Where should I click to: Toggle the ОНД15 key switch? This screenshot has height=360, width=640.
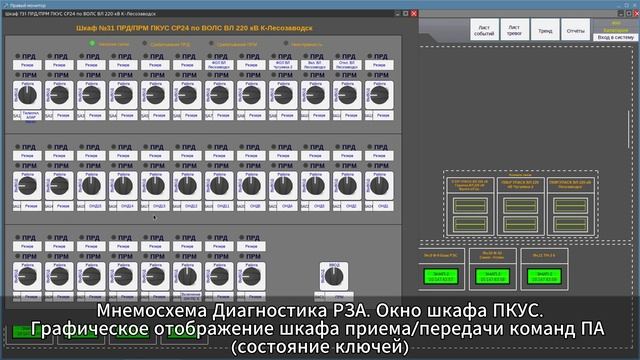click(x=91, y=186)
